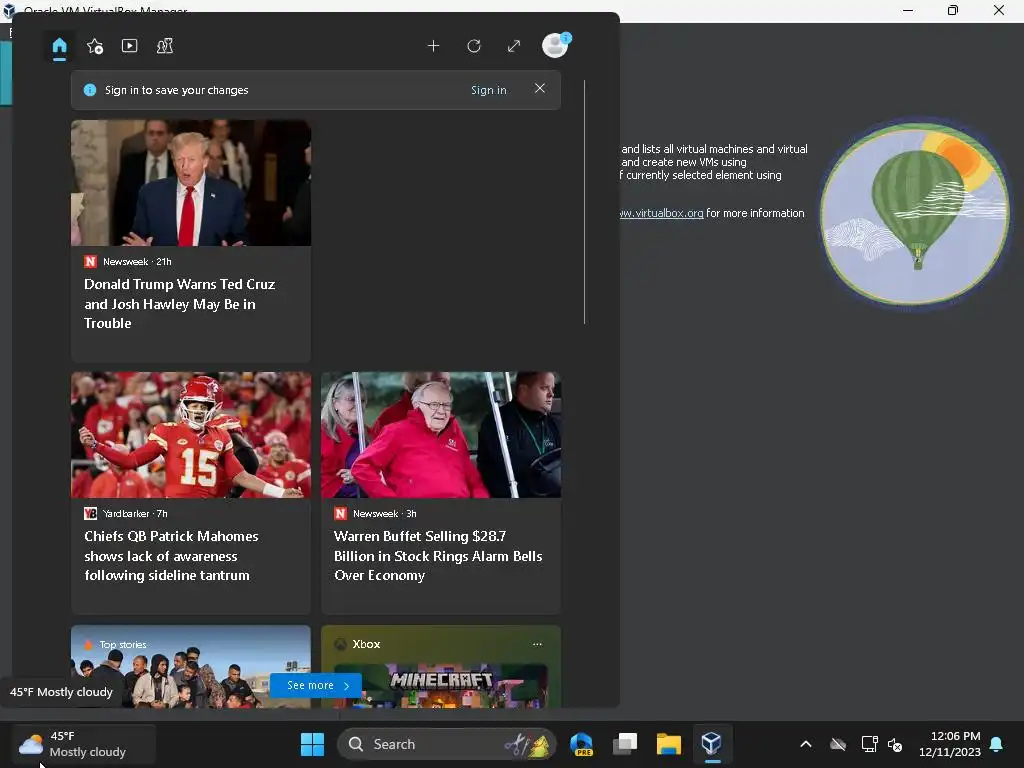Image resolution: width=1024 pixels, height=768 pixels.
Task: Click the Minecraft game banner
Action: (x=441, y=686)
